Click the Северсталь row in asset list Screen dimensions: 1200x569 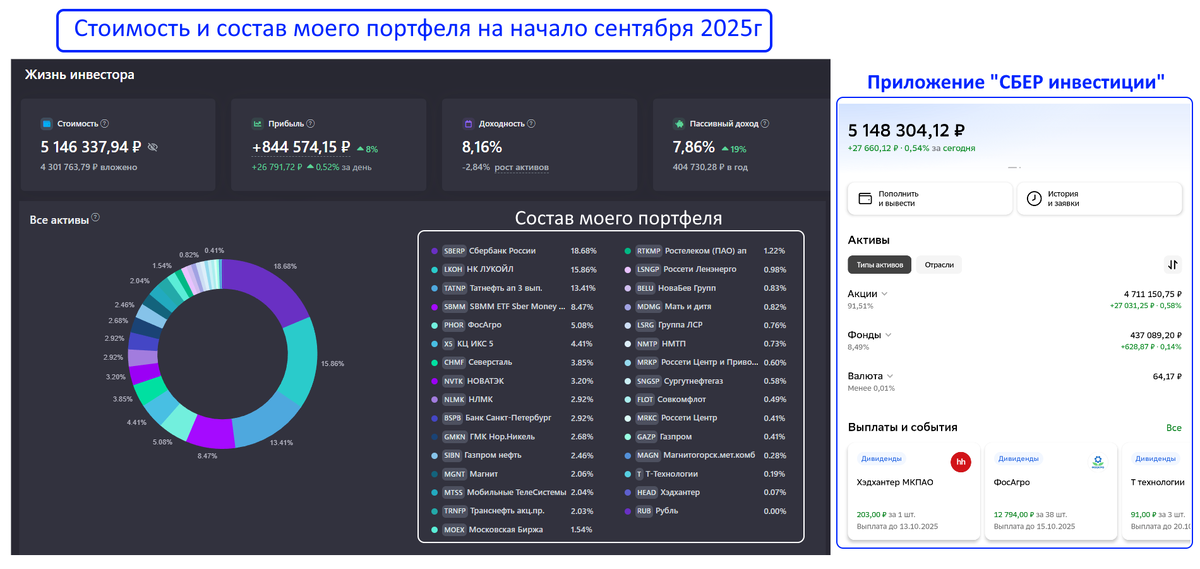coord(513,363)
